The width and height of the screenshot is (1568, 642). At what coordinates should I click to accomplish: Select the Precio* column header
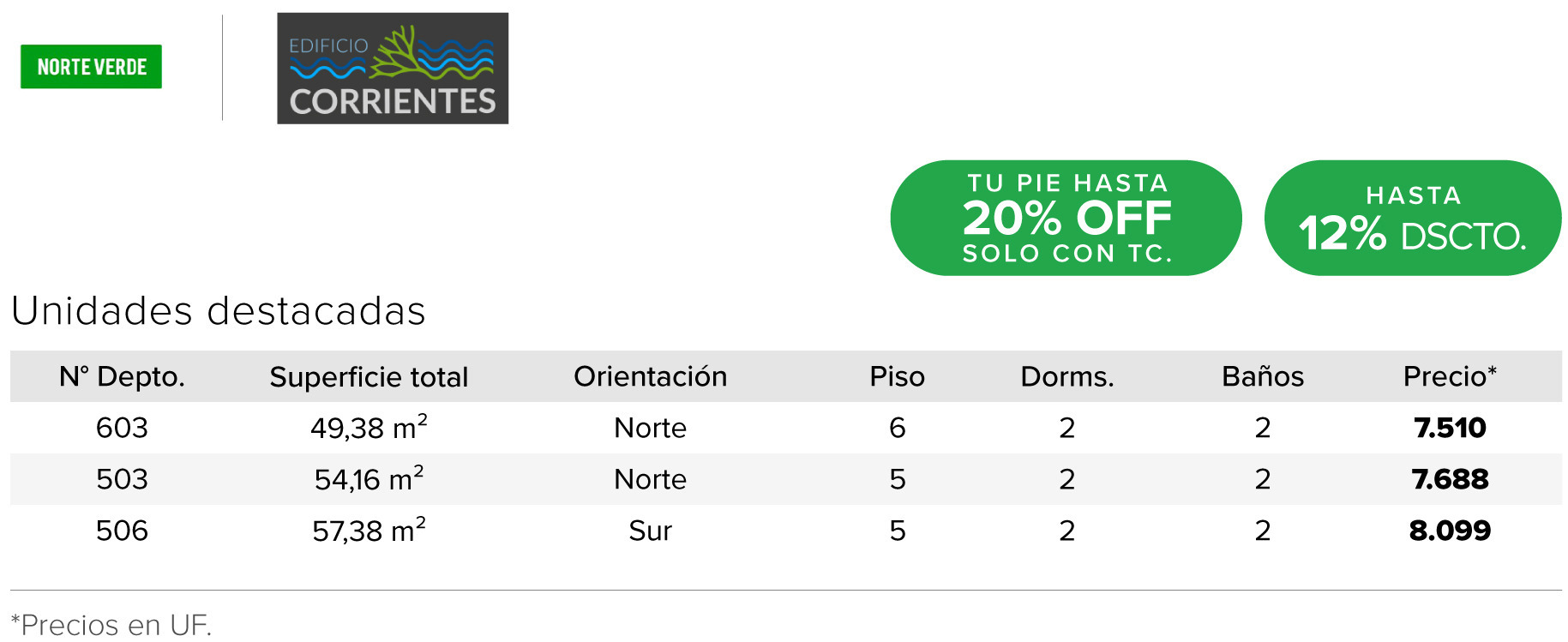[x=1450, y=376]
